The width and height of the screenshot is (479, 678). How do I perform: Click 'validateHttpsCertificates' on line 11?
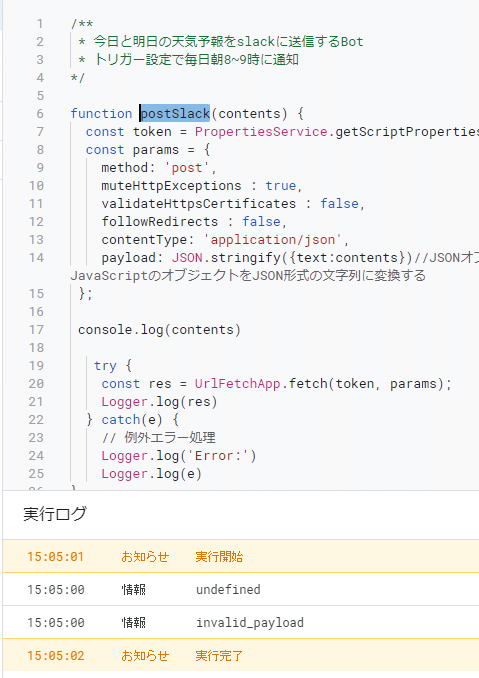(199, 204)
